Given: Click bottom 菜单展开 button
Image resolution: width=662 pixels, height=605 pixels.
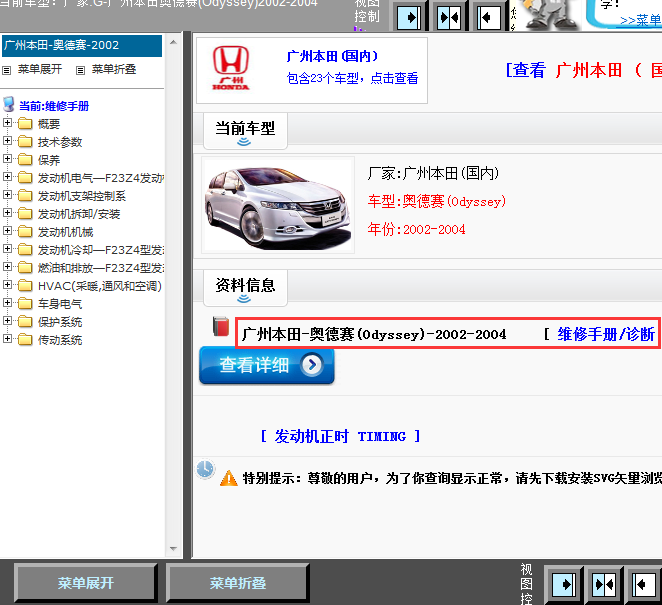Looking at the screenshot, I should coord(86,583).
